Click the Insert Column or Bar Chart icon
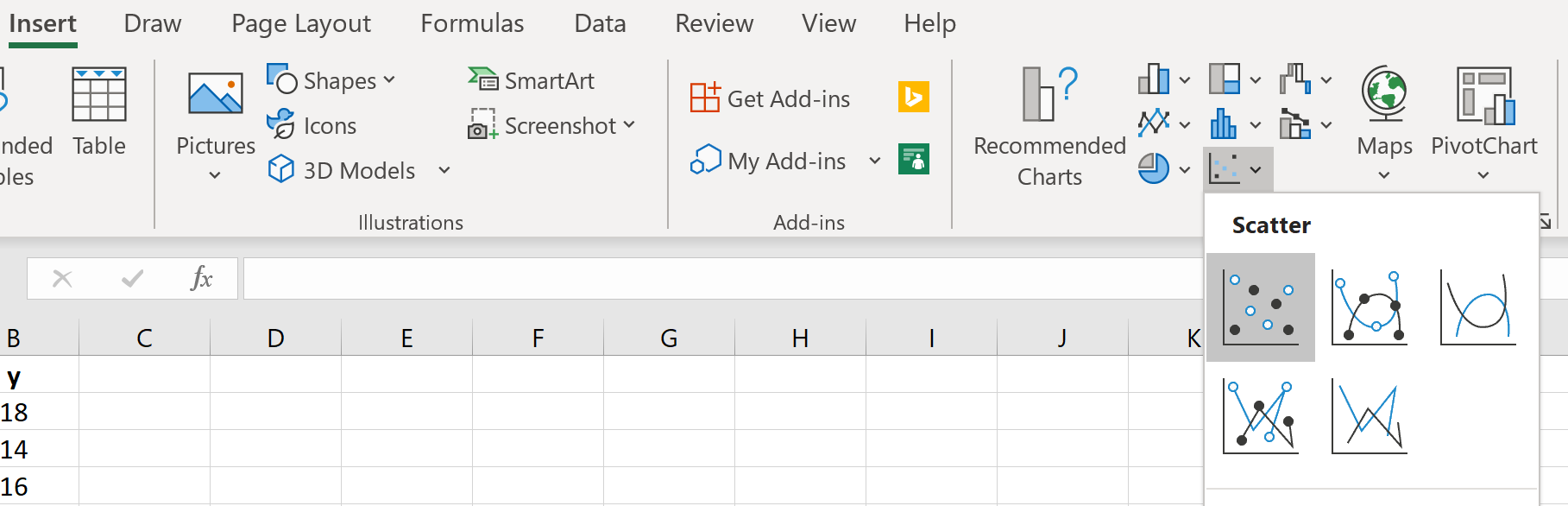Image resolution: width=1568 pixels, height=506 pixels. pos(1154,79)
